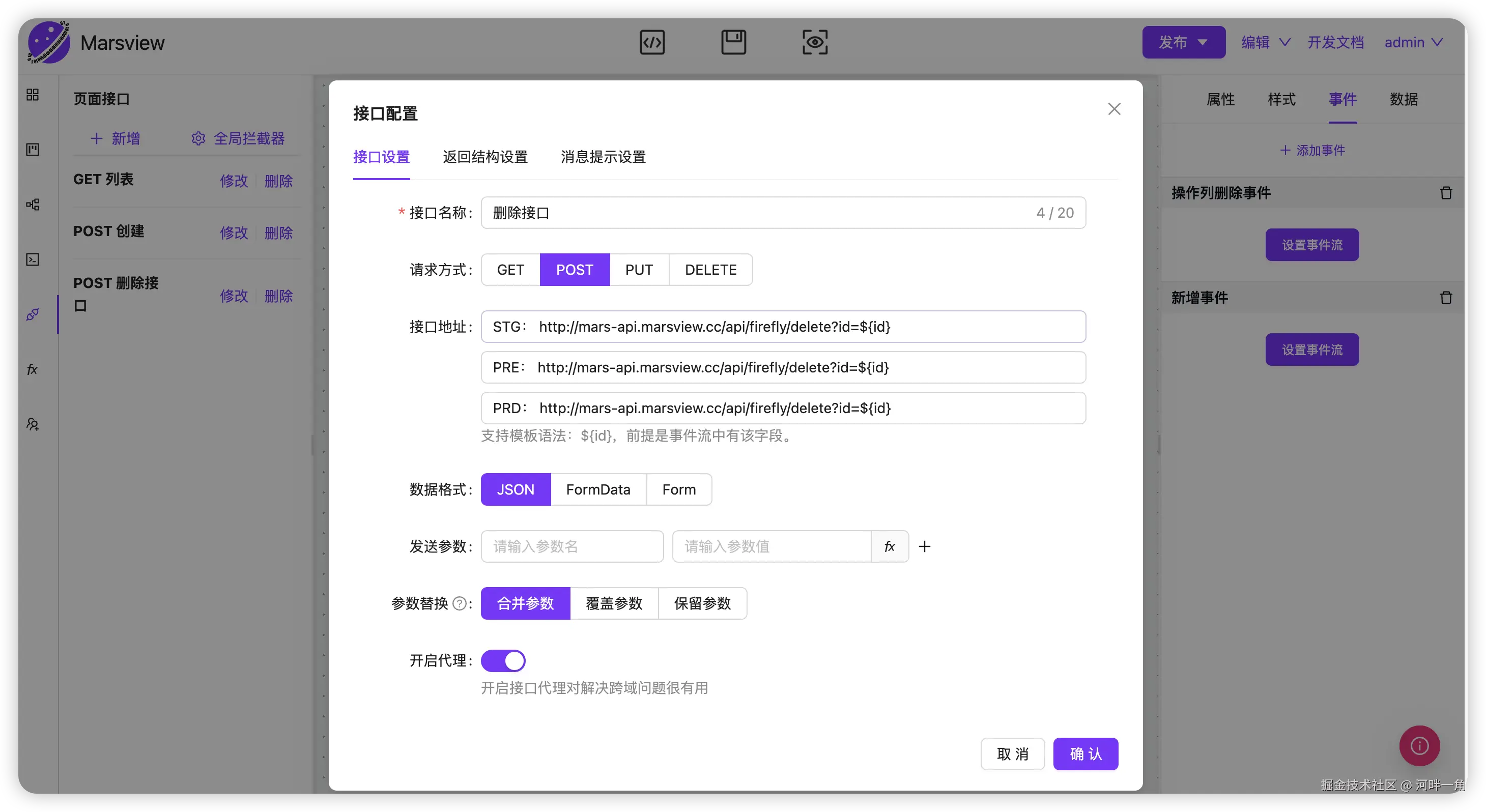This screenshot has width=1486, height=812.
Task: Click help question icon beside 参数替换
Action: (459, 603)
